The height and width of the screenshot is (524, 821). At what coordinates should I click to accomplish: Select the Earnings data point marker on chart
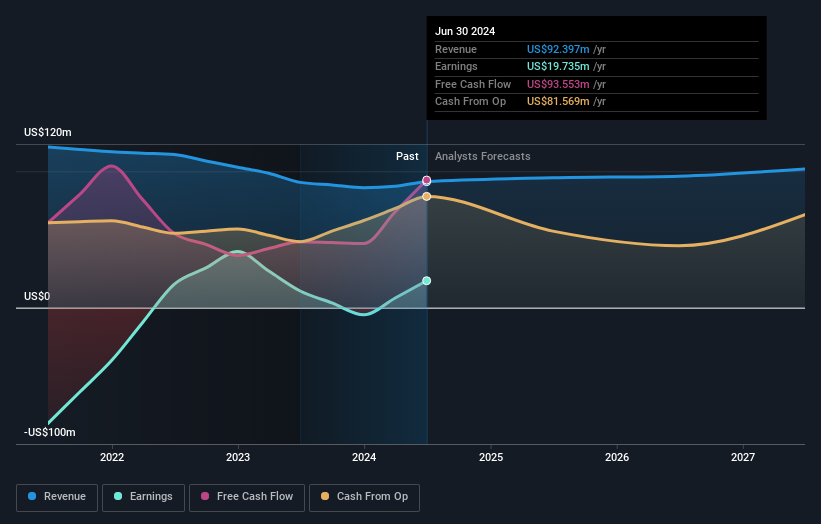[x=427, y=281]
